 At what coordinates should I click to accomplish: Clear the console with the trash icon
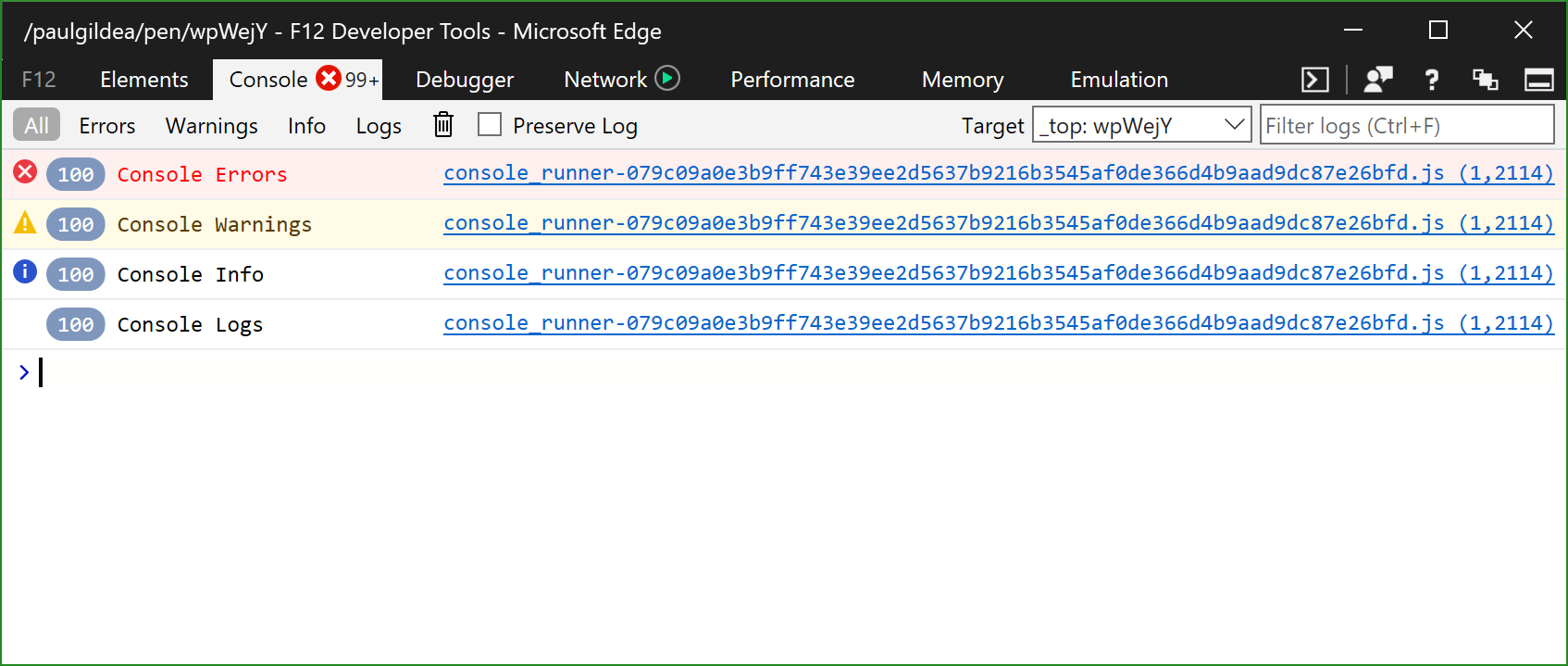pos(443,124)
